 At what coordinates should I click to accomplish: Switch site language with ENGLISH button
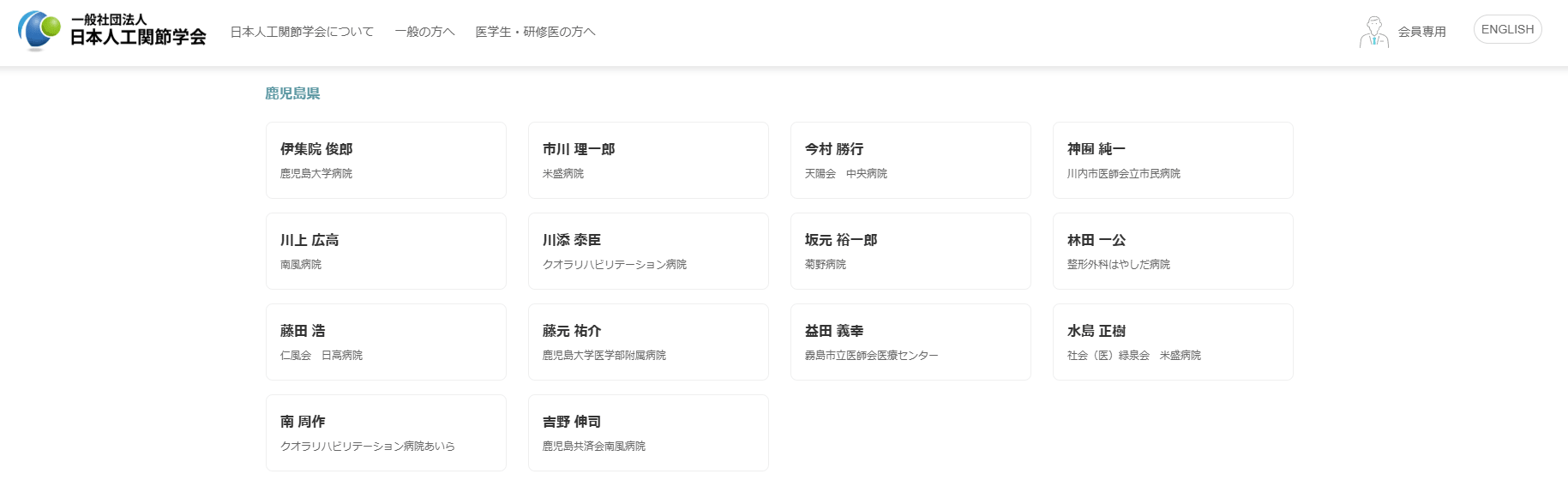(1507, 29)
